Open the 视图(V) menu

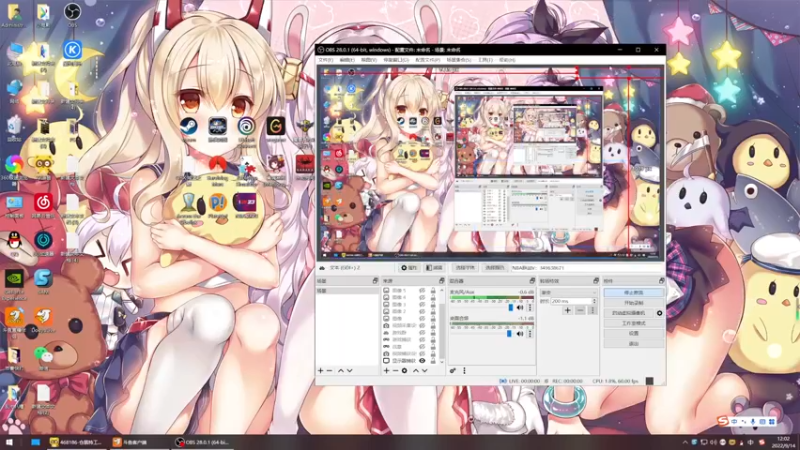(369, 60)
